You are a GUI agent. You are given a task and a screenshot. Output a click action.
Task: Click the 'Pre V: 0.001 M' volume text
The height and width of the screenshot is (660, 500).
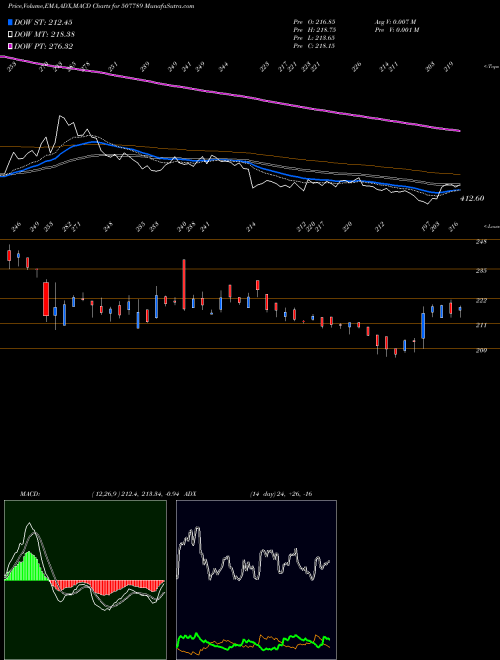(x=396, y=30)
